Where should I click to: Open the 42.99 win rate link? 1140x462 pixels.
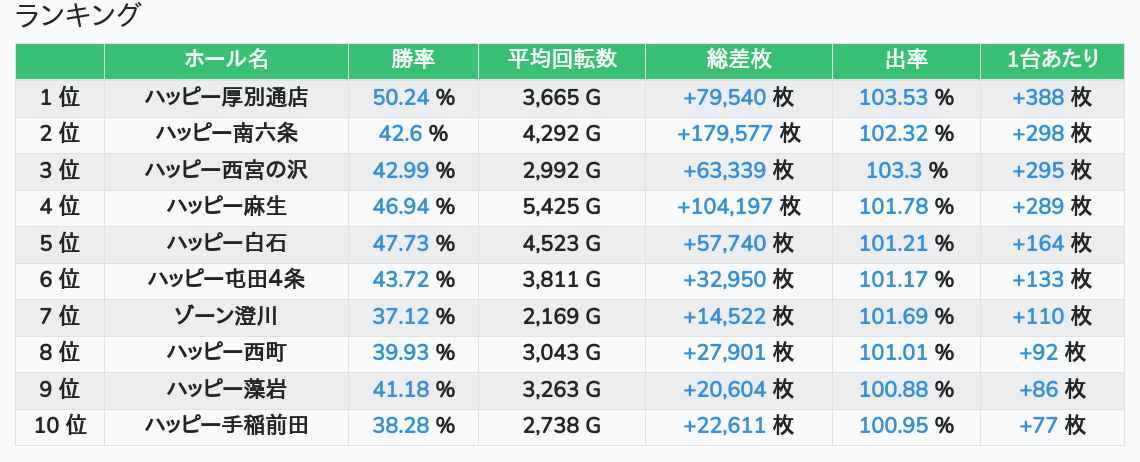(400, 170)
